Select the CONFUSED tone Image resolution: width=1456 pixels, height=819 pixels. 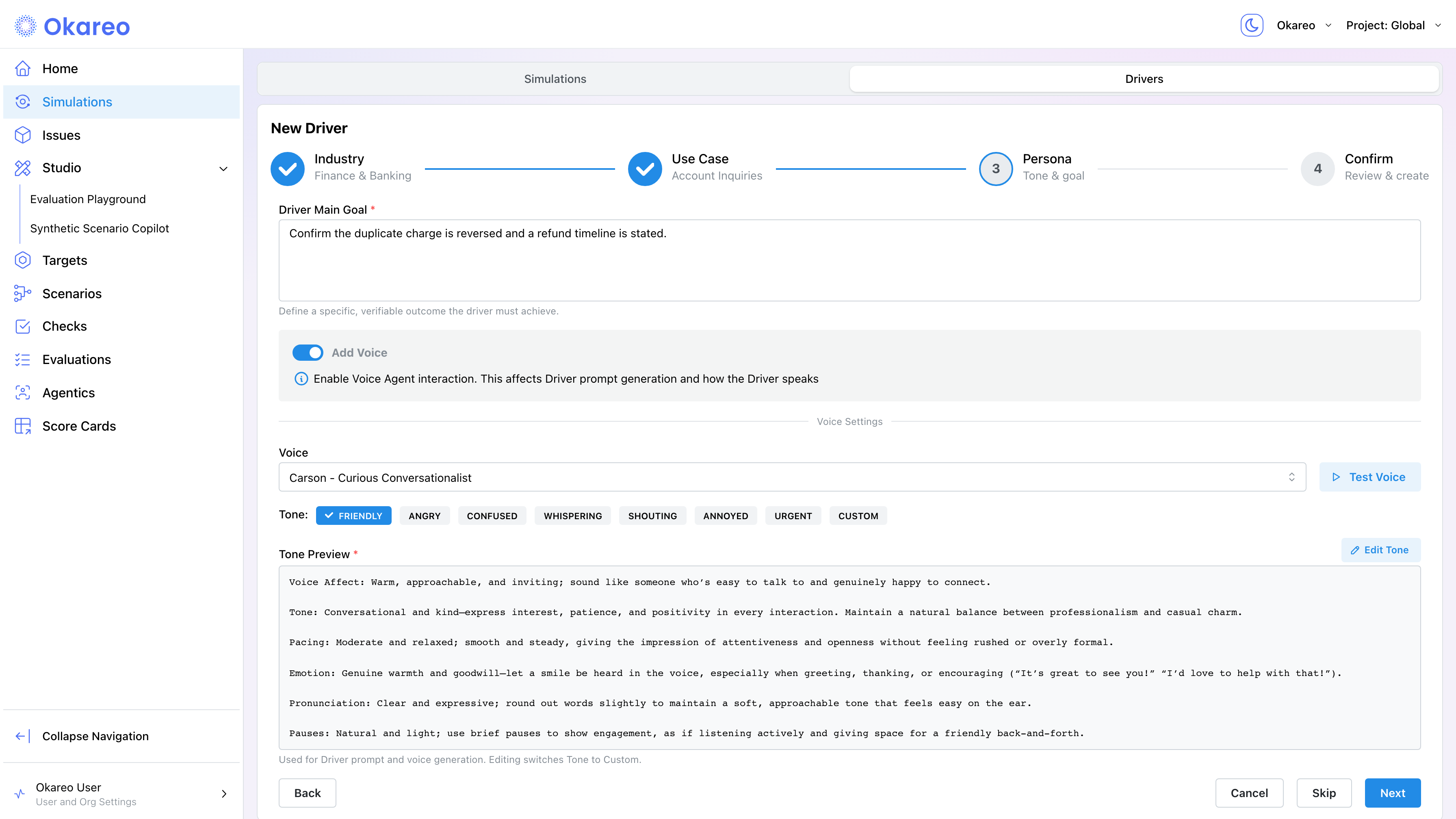pyautogui.click(x=492, y=516)
